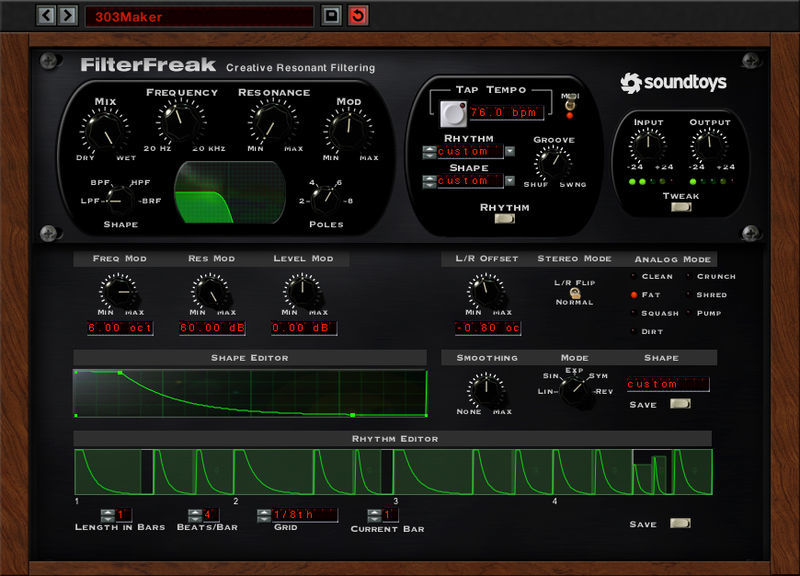This screenshot has height=576, width=800.
Task: Toggle the Tweak panel button
Action: [681, 207]
